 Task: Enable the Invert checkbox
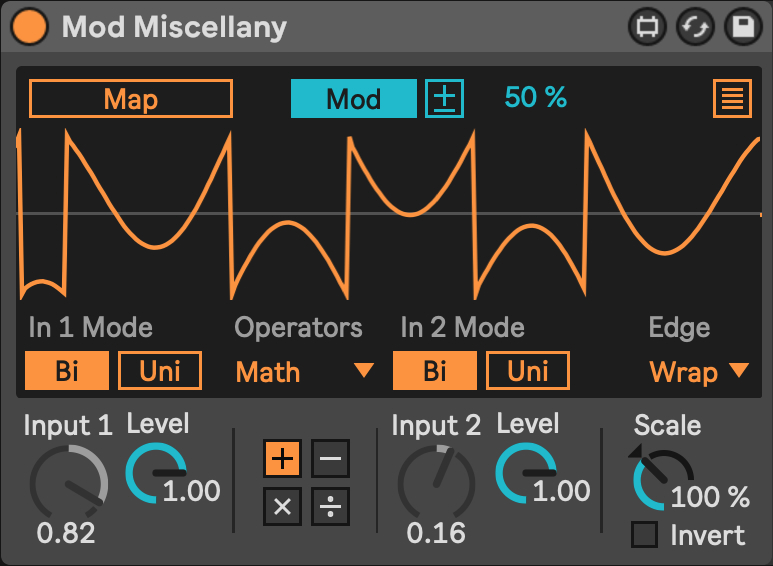point(645,535)
